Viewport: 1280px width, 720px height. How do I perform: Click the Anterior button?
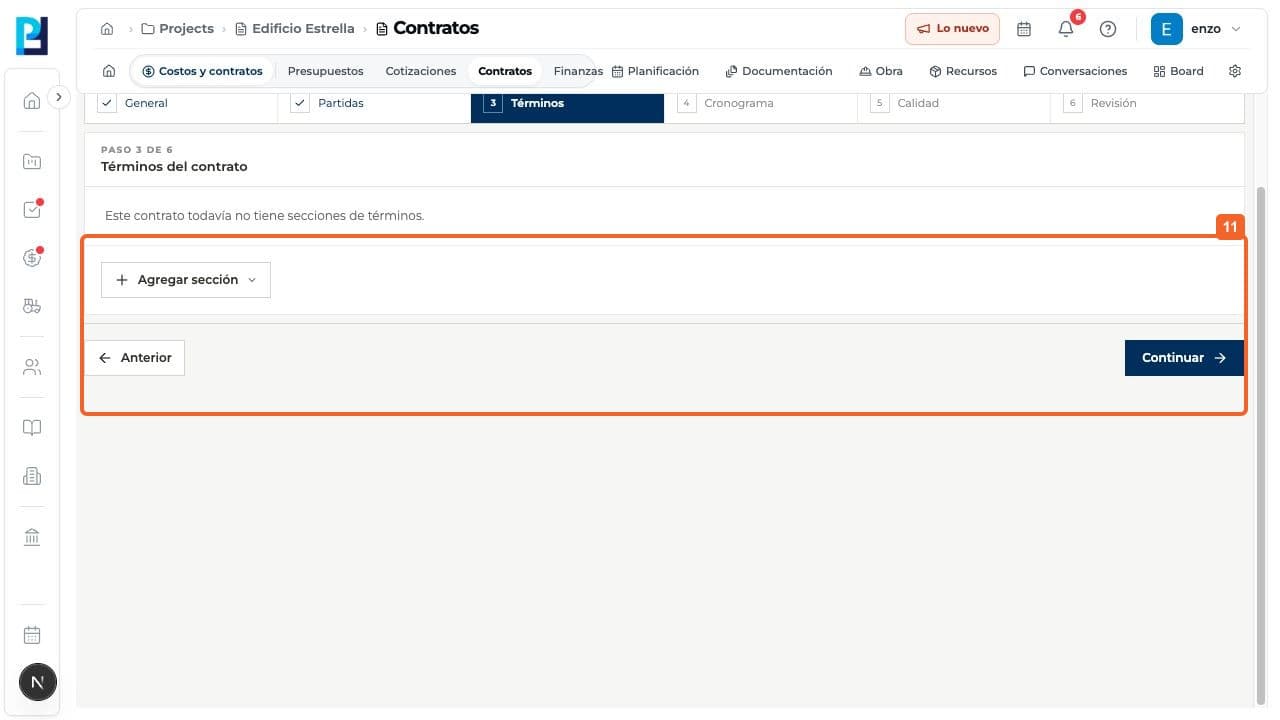(135, 358)
